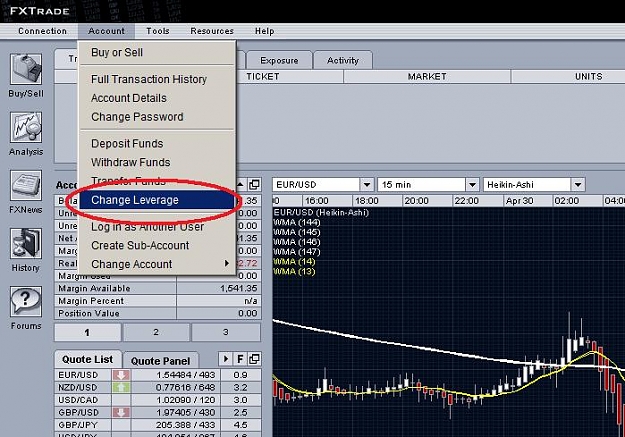Click the F button in Quote List header

[x=240, y=359]
